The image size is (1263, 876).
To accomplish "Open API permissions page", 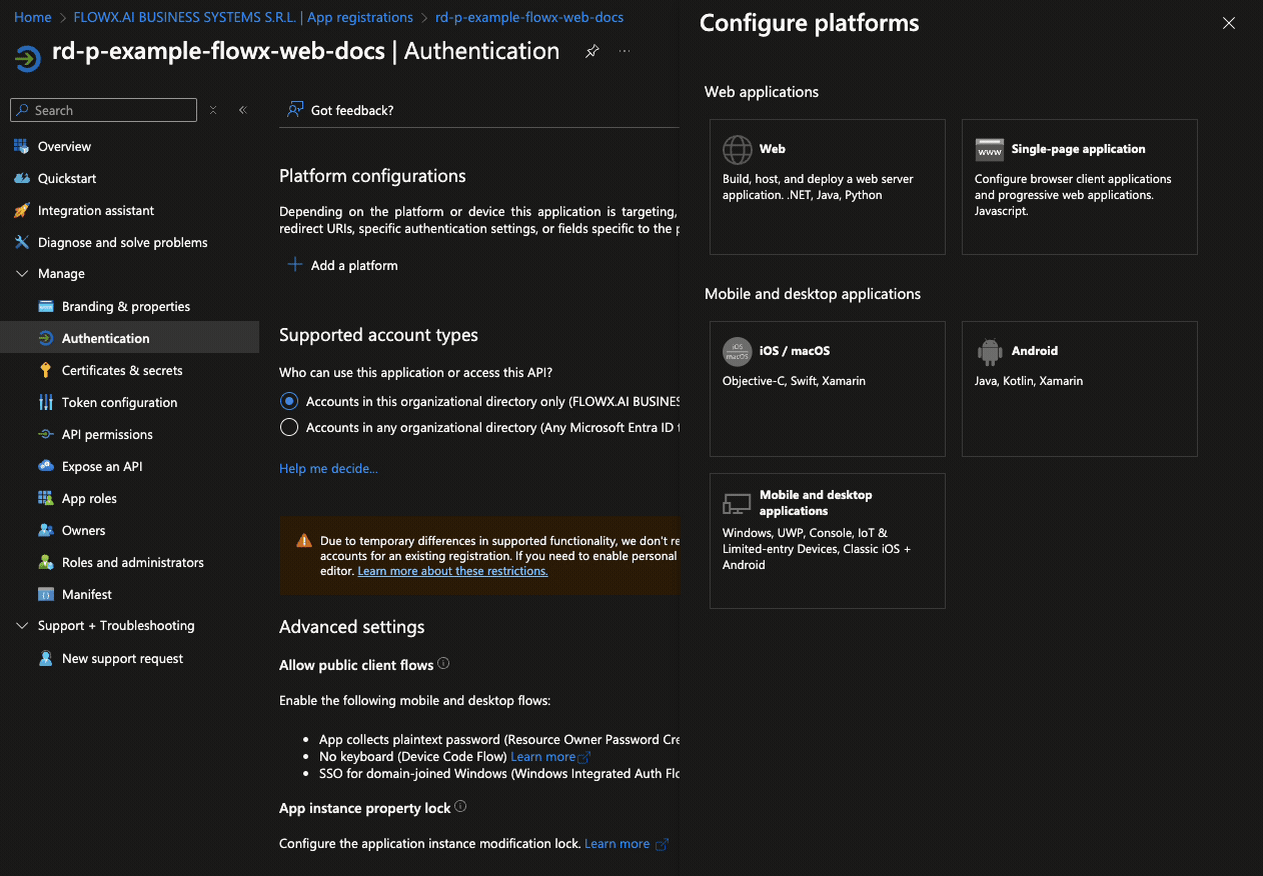I will pyautogui.click(x=107, y=435).
